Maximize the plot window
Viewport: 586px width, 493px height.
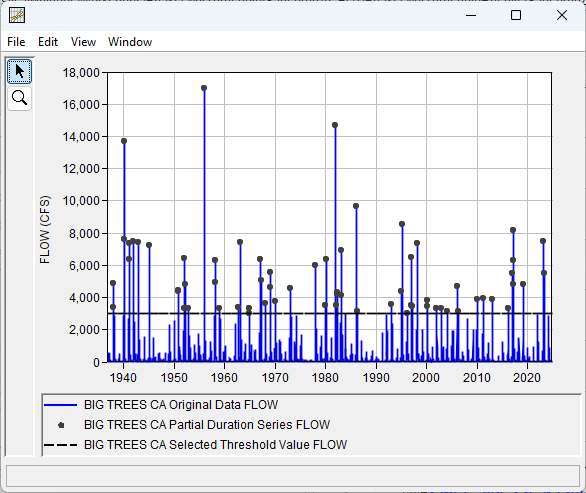pyautogui.click(x=516, y=15)
